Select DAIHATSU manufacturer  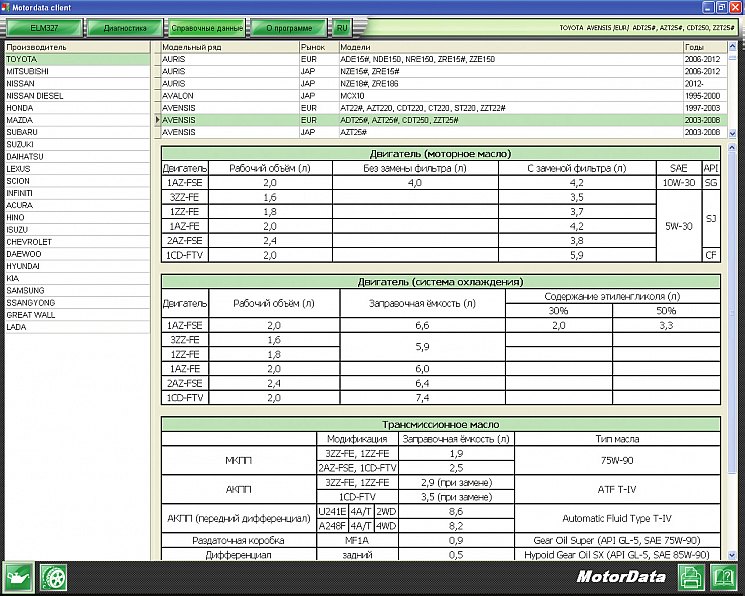click(x=77, y=157)
